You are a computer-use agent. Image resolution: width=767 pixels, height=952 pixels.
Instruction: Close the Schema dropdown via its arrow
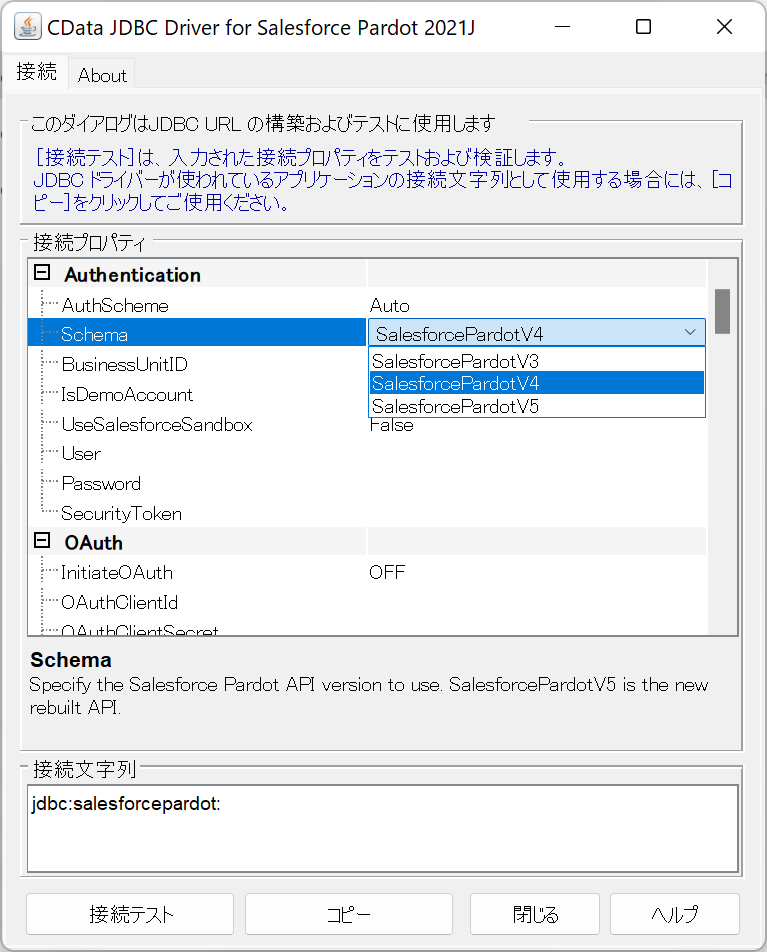coord(689,333)
